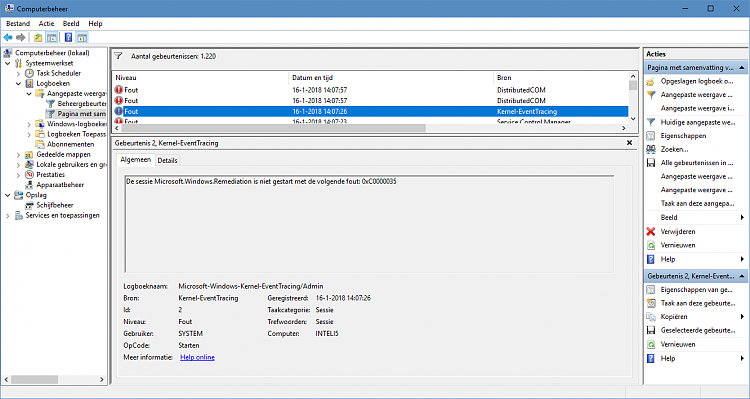Open the Actie menu
Viewport: 750px width, 399px height.
(46, 23)
